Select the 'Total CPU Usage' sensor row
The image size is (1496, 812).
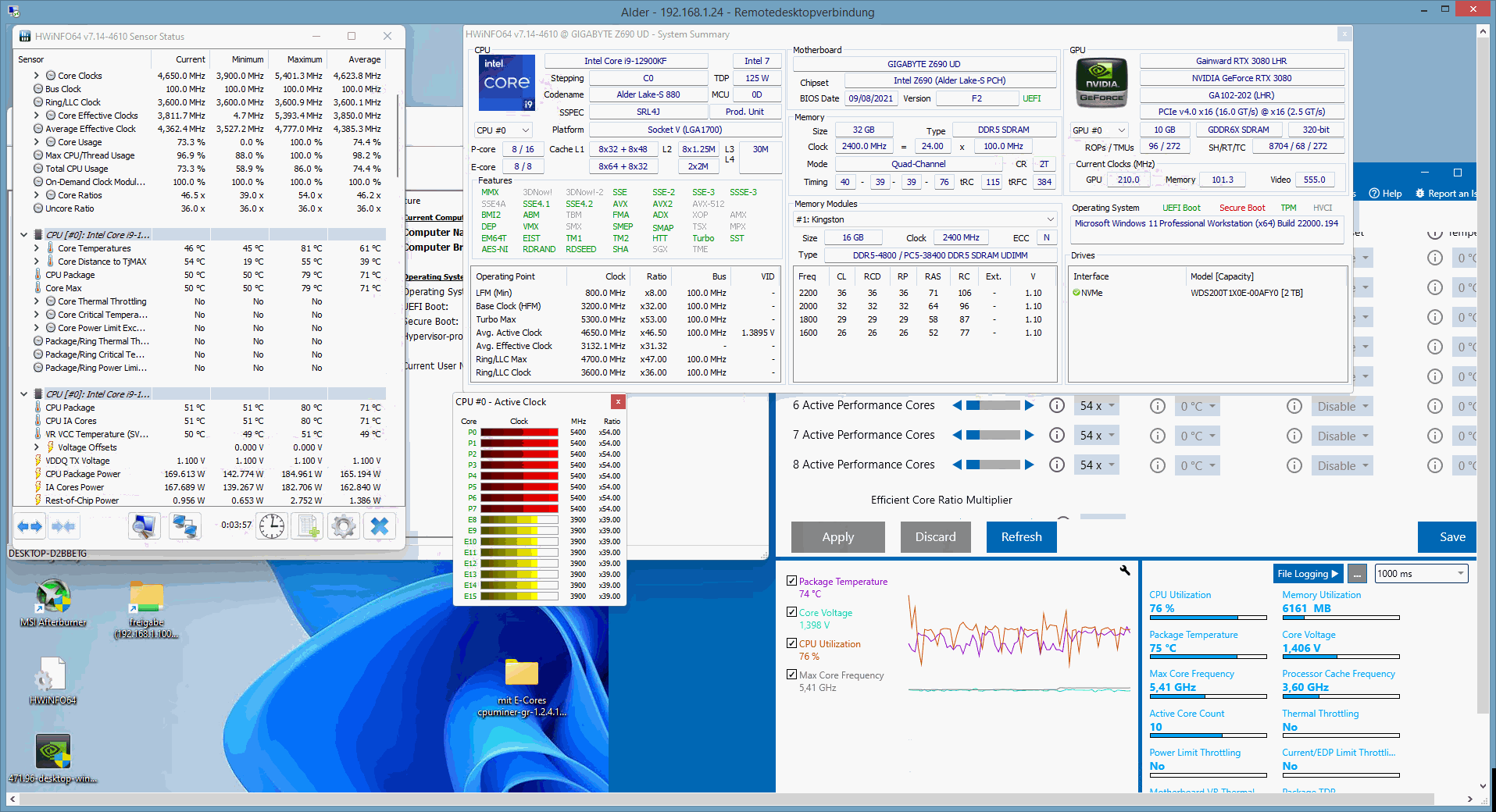coord(207,169)
